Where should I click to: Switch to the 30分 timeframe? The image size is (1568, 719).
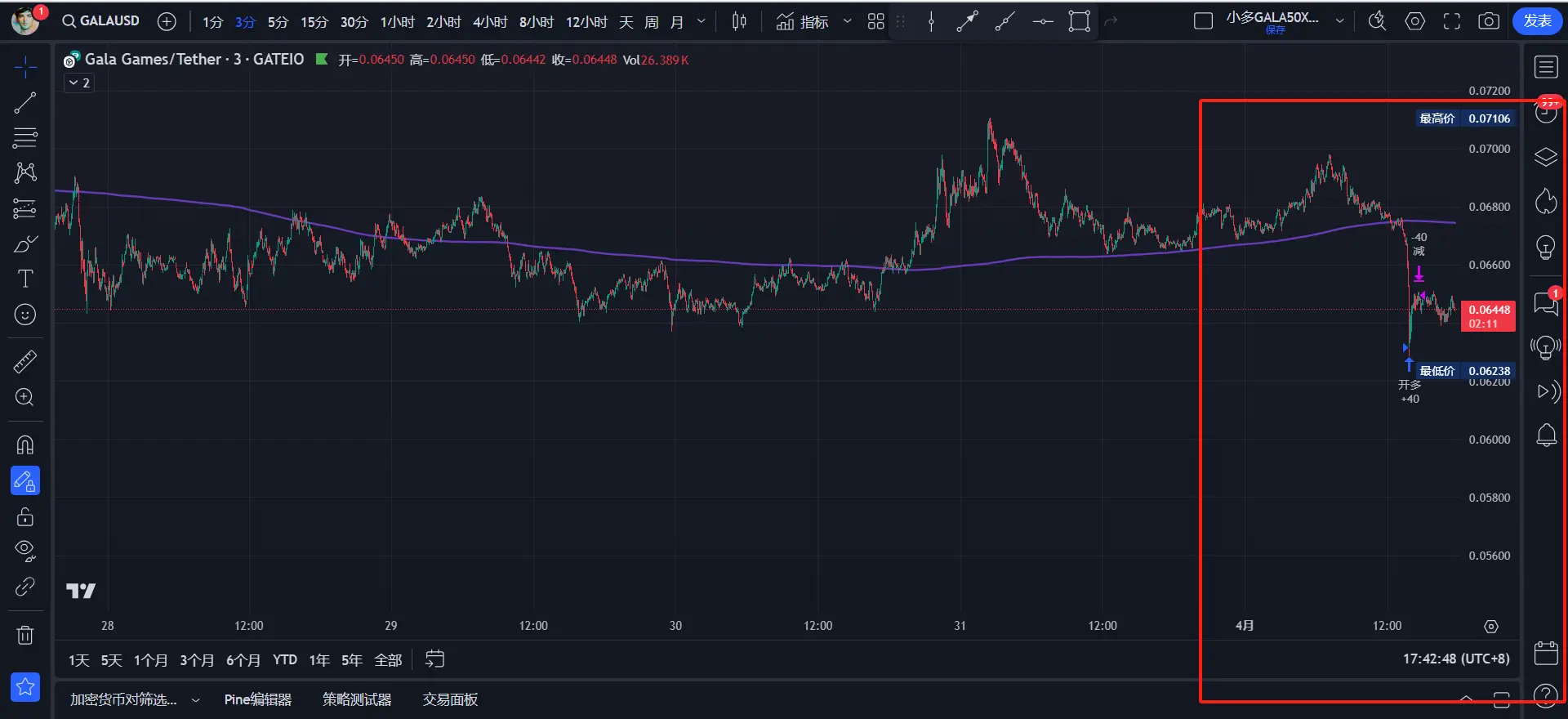pyautogui.click(x=354, y=22)
